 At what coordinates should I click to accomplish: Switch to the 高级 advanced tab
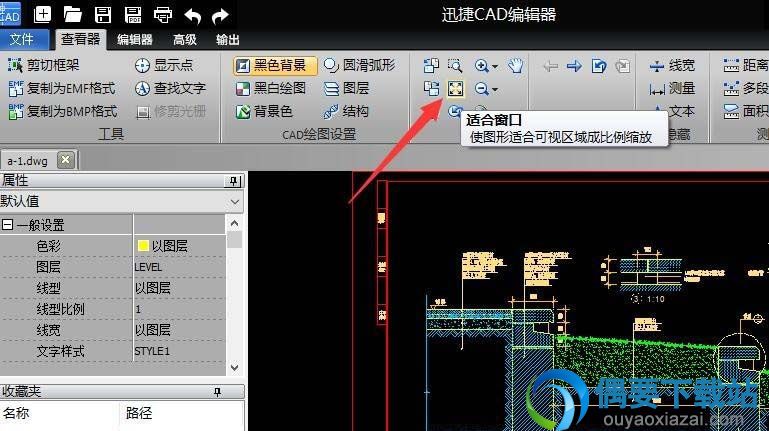coord(185,40)
